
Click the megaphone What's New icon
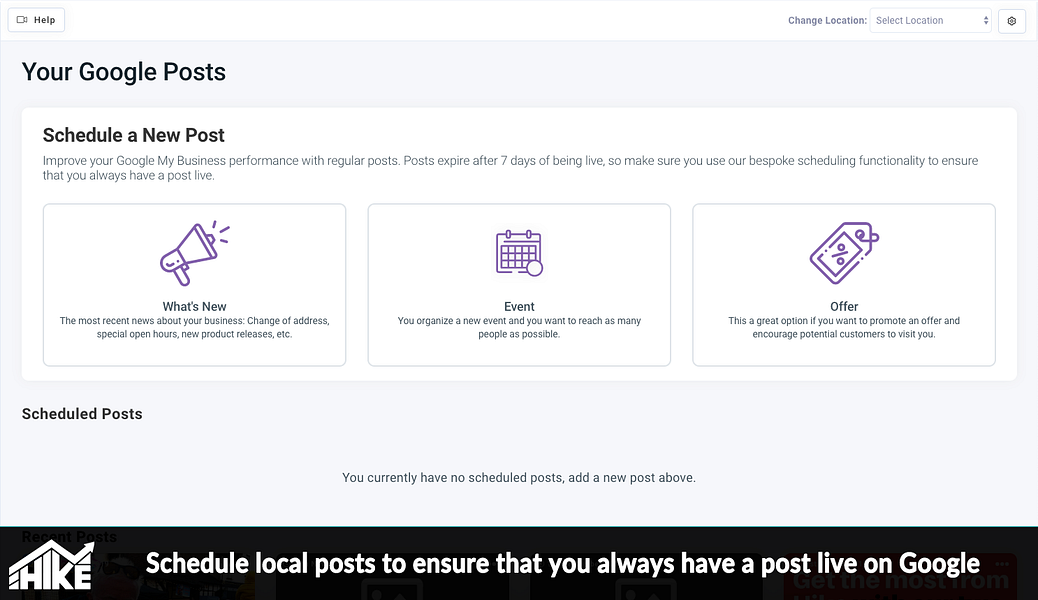[195, 253]
